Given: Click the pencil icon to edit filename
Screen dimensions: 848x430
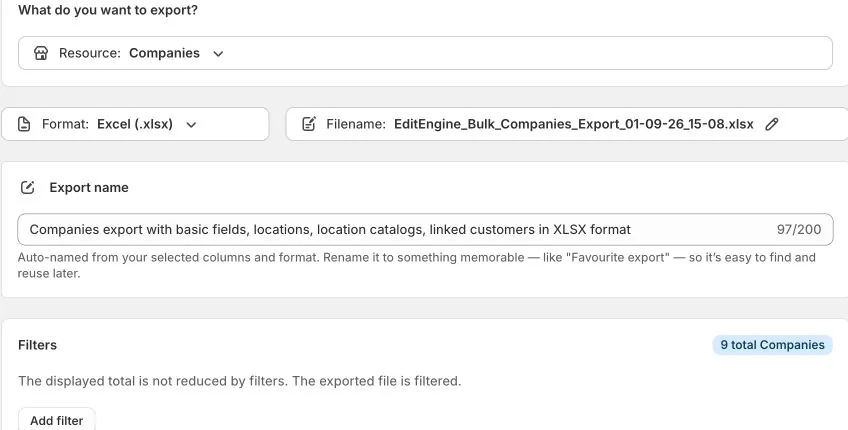Looking at the screenshot, I should (772, 124).
